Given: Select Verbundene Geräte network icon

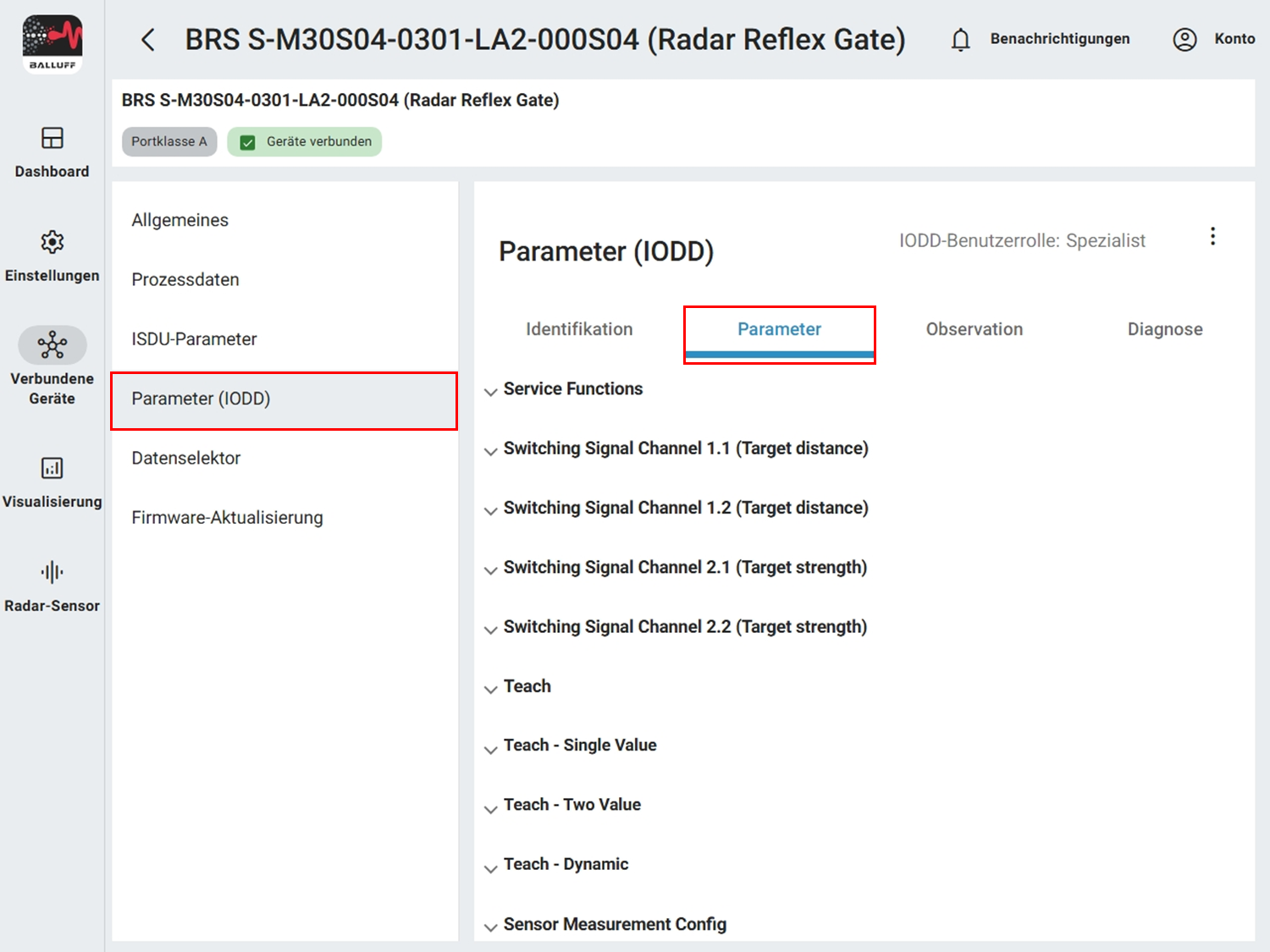Looking at the screenshot, I should 52,345.
